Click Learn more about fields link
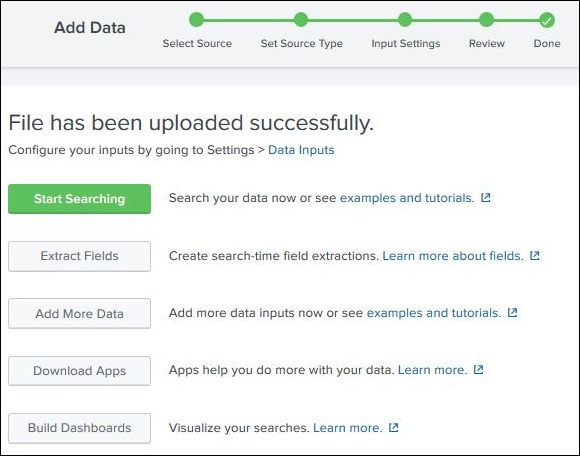Image resolution: width=580 pixels, height=456 pixels. pyautogui.click(x=453, y=256)
